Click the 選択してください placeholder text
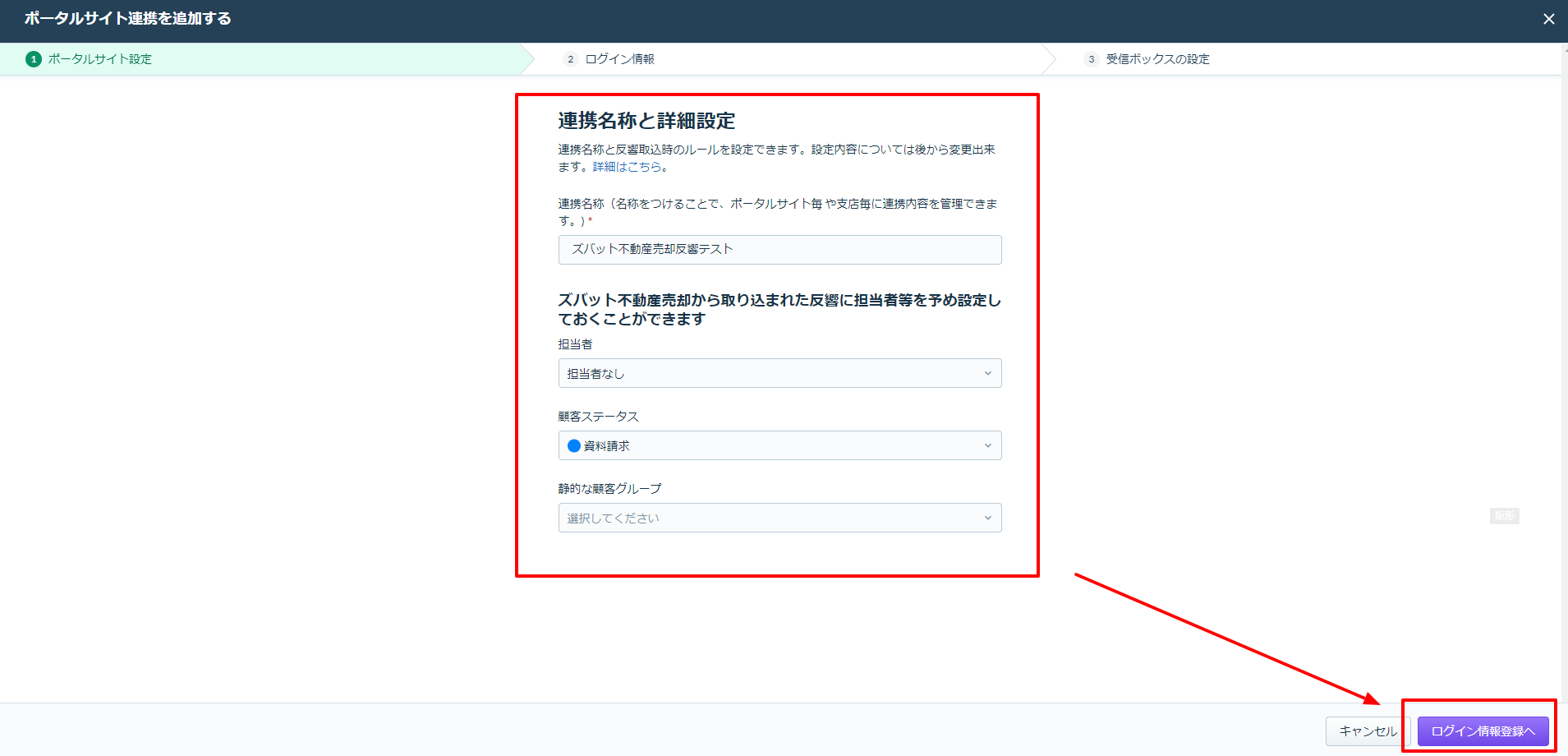Screen dimensions: 1568x756 click(x=613, y=519)
